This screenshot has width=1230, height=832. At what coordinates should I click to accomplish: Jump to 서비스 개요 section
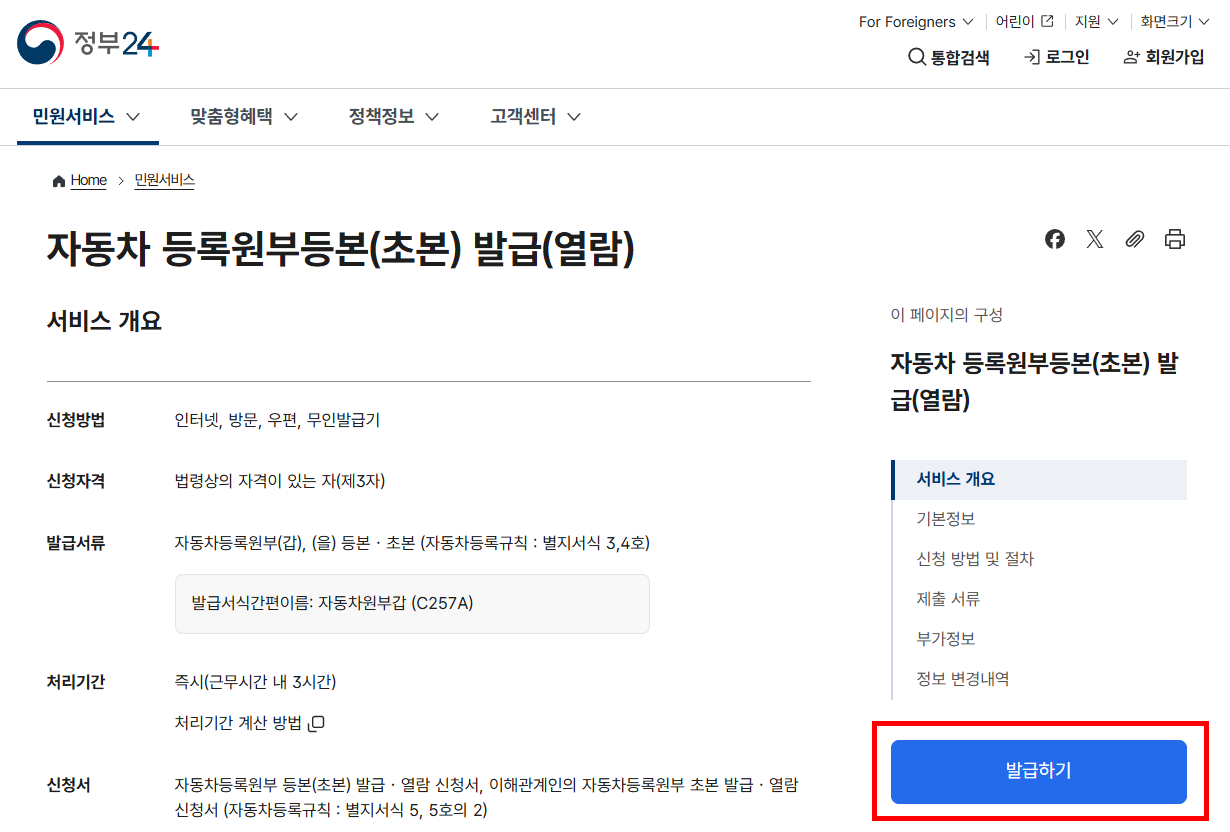click(1039, 479)
